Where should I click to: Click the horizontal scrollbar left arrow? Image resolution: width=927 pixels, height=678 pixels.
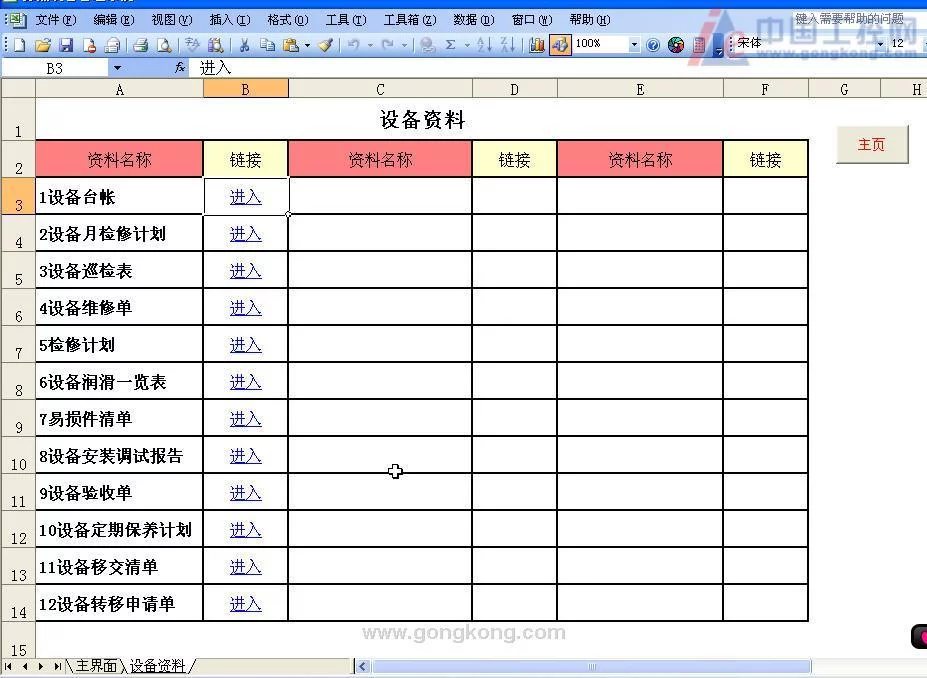coord(362,667)
